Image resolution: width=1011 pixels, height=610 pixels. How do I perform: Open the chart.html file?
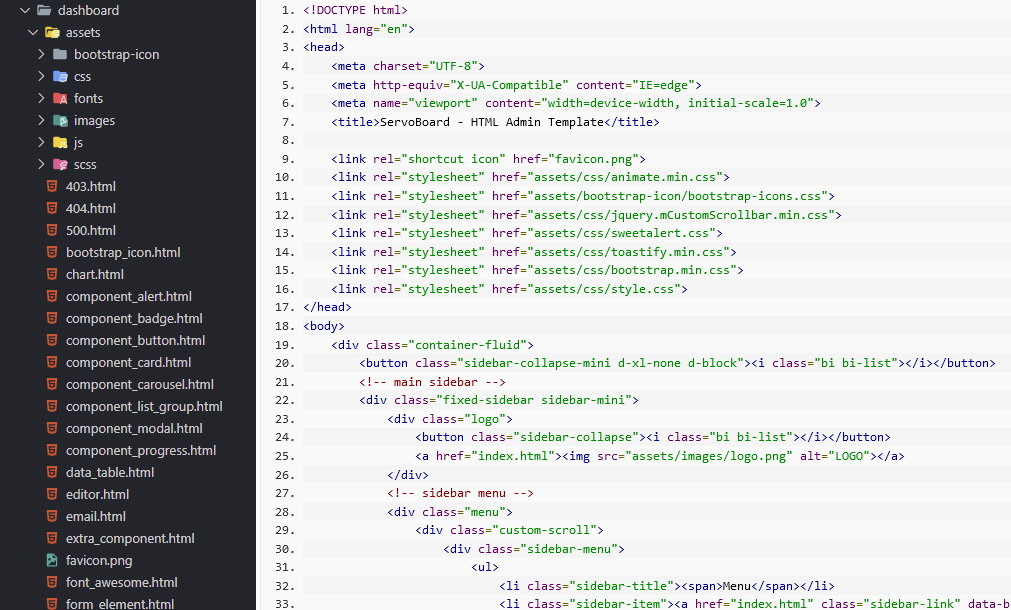[95, 274]
